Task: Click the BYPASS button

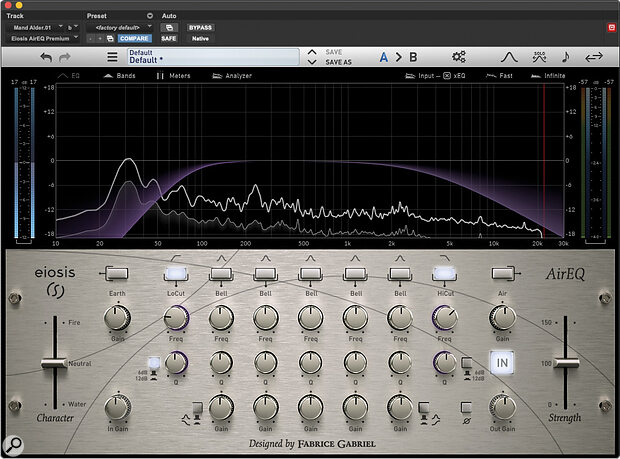Action: [x=200, y=27]
